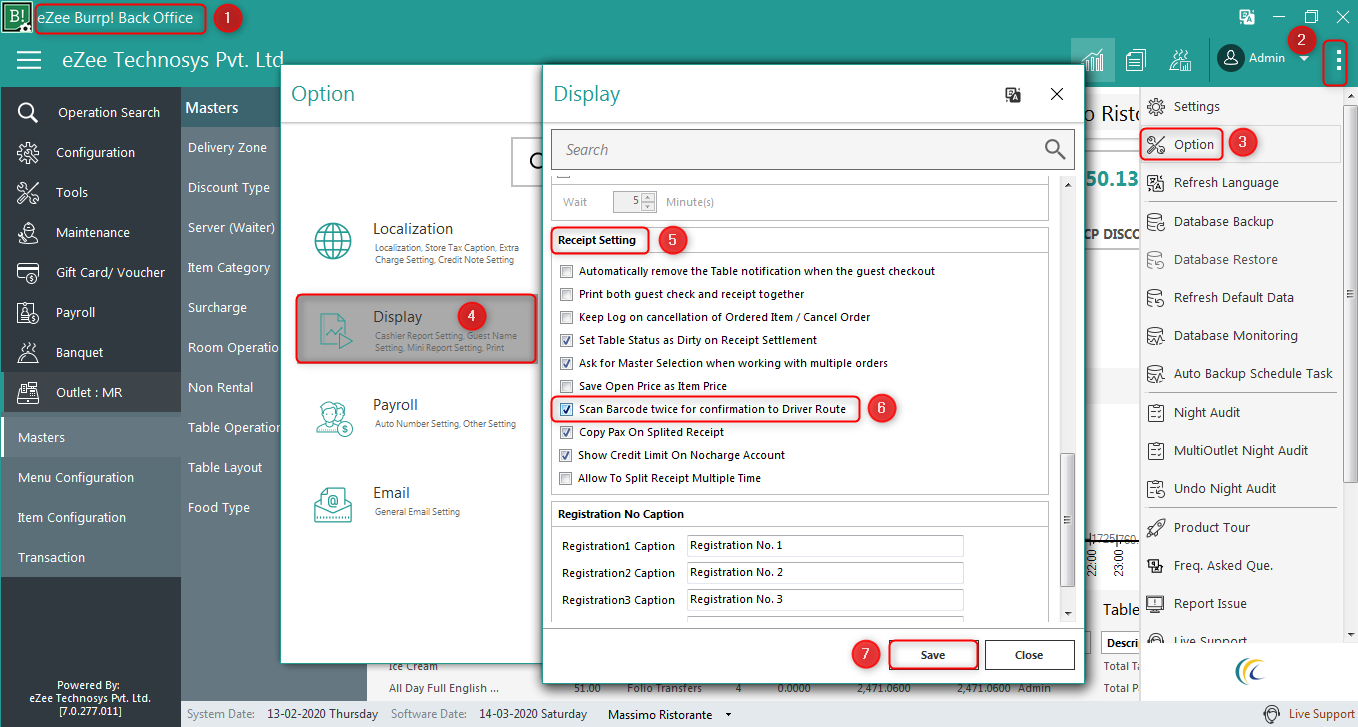Increase the Wait minutes spinner value
The height and width of the screenshot is (727, 1358).
coord(648,197)
